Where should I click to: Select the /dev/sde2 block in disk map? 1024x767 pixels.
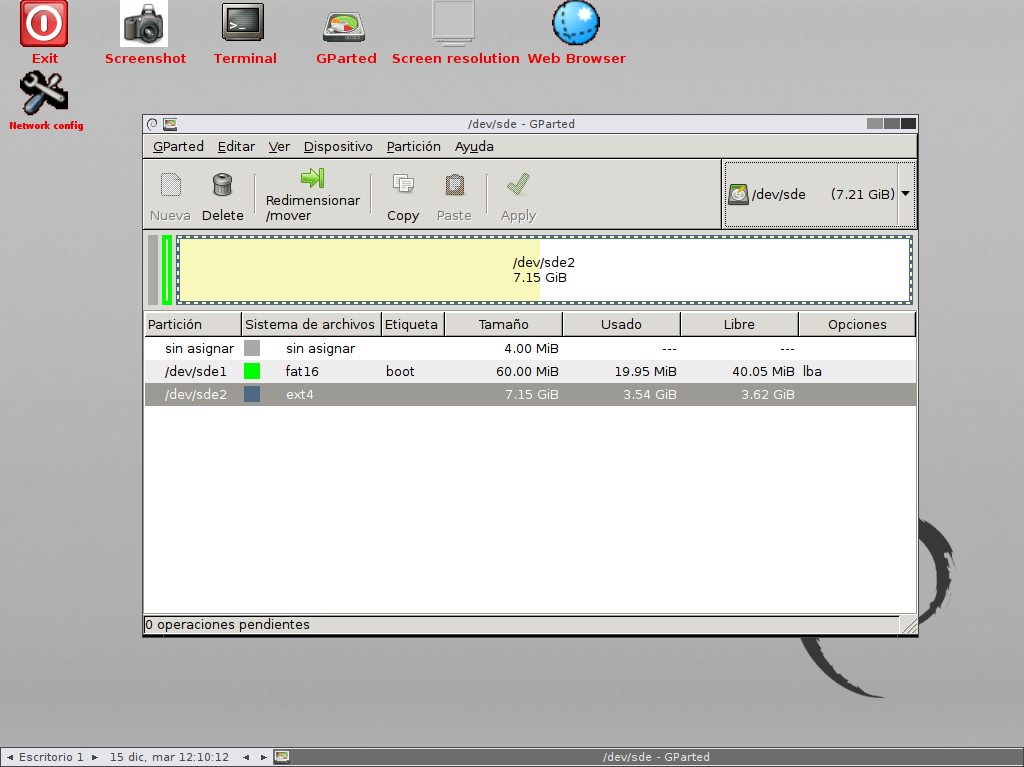tap(544, 270)
